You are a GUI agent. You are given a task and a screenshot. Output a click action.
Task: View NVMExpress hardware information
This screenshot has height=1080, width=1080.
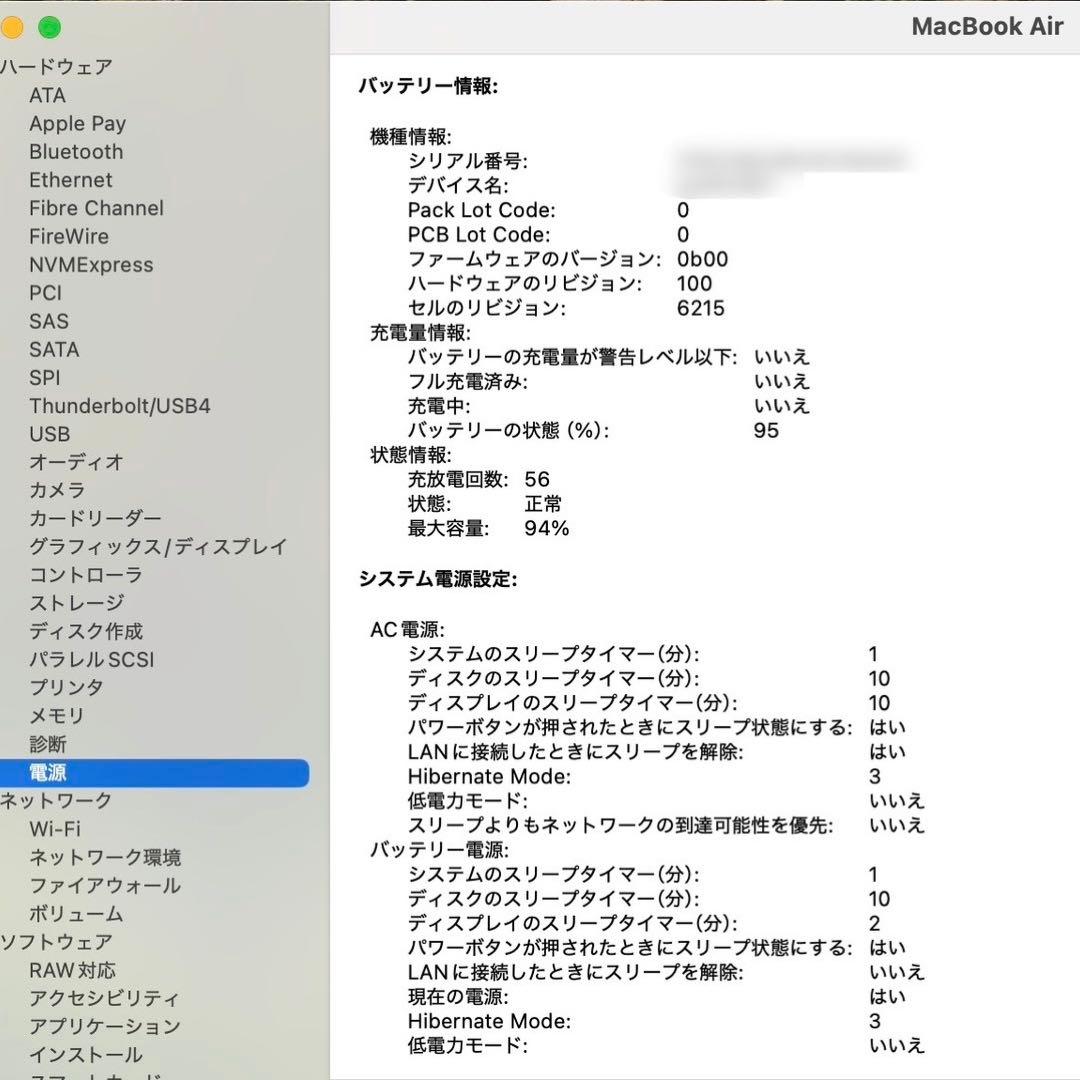tap(92, 265)
